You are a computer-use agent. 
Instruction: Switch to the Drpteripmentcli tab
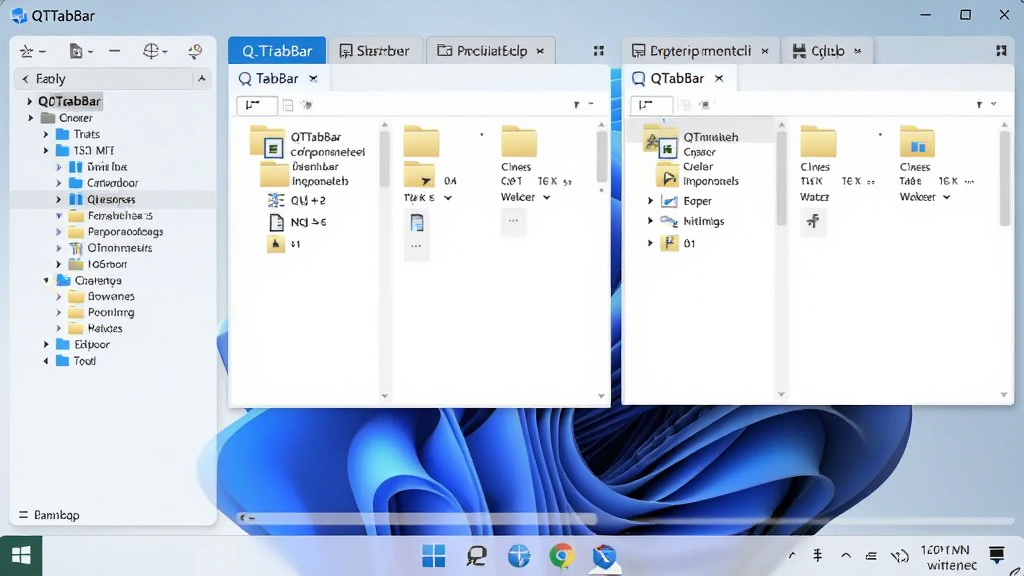pos(700,50)
